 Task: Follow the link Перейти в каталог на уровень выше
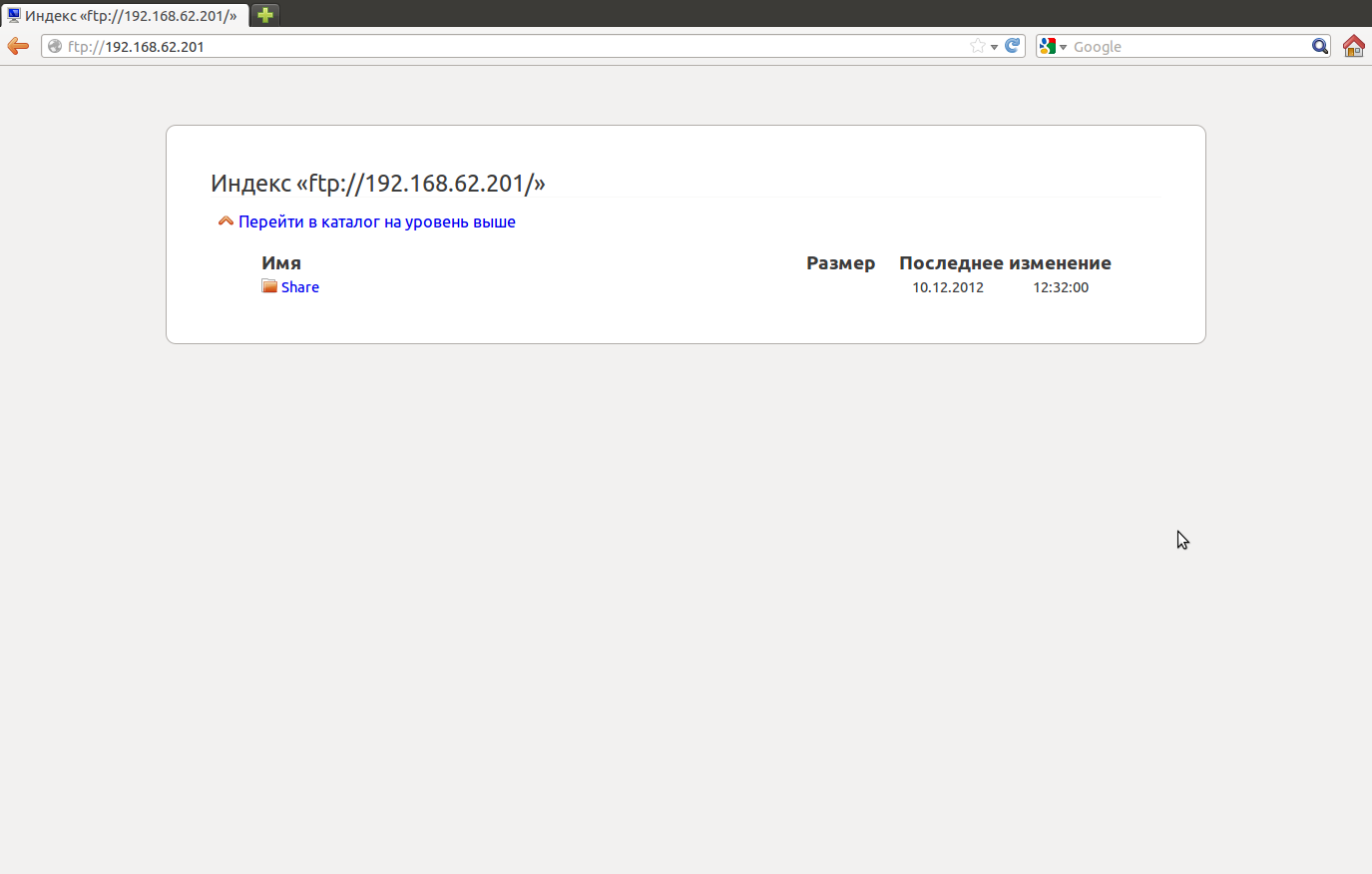377,221
